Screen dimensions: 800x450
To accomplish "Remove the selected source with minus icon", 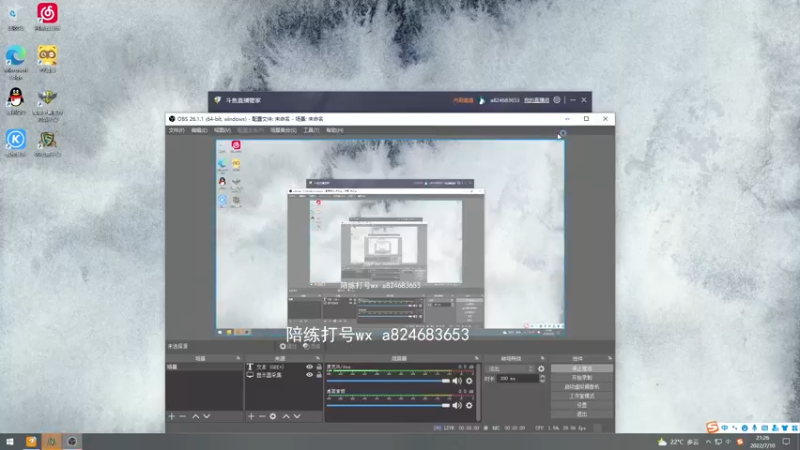I will pyautogui.click(x=262, y=416).
